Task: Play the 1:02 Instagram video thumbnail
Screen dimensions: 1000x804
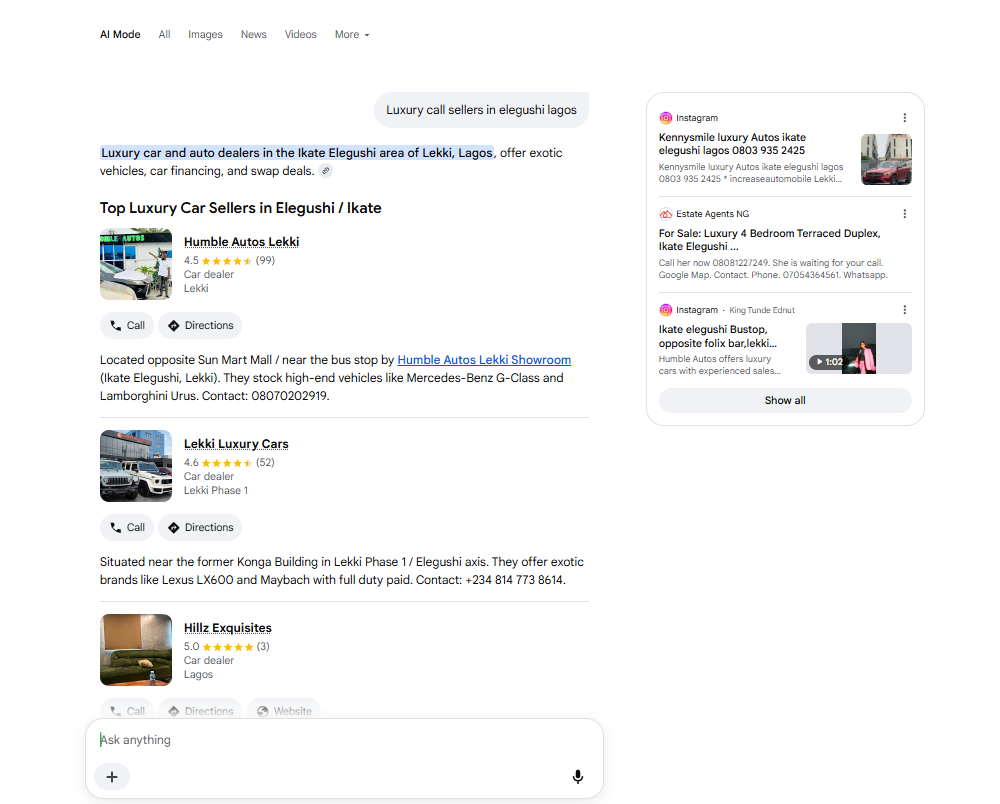Action: (x=858, y=348)
